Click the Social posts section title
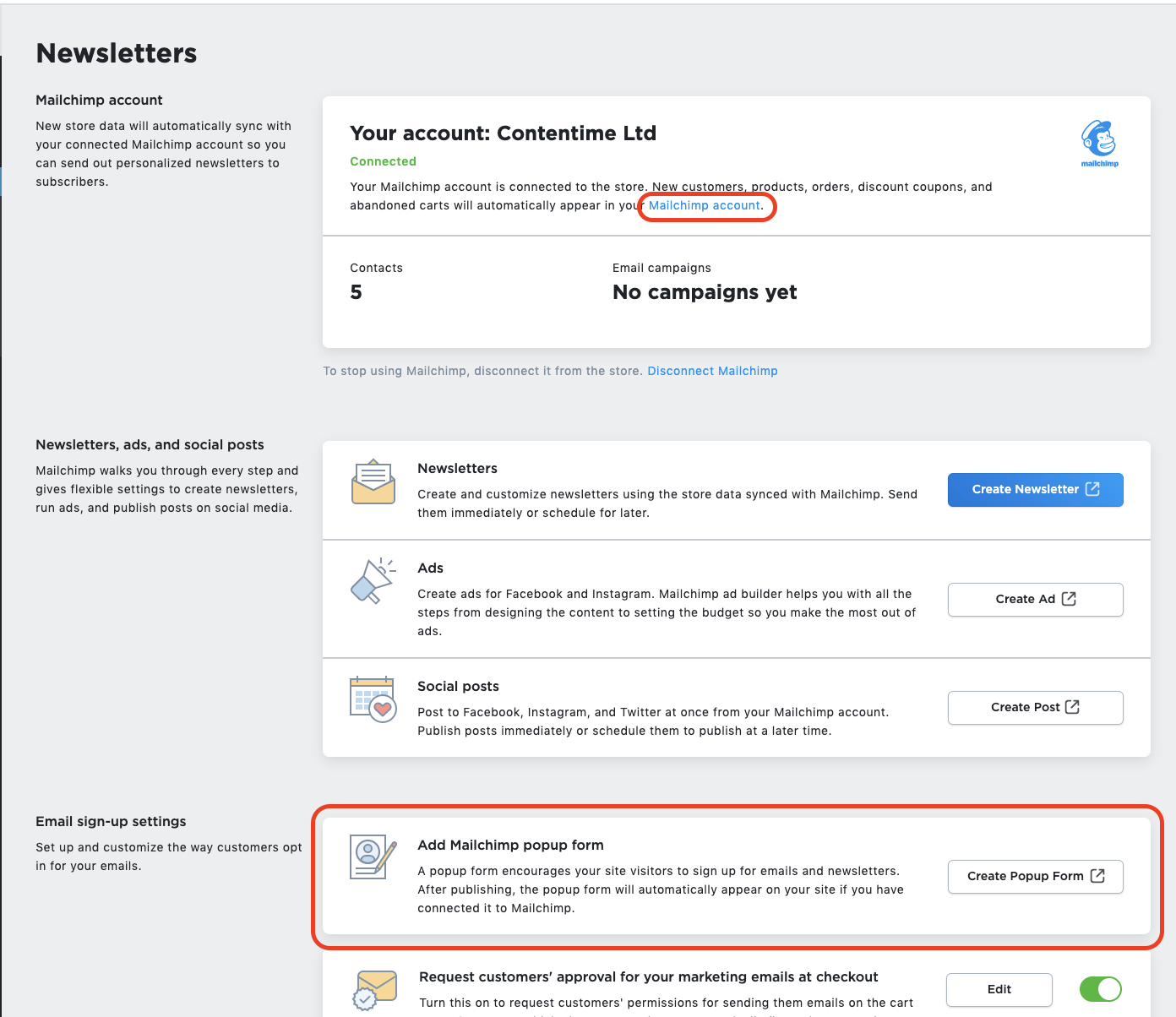 (458, 686)
